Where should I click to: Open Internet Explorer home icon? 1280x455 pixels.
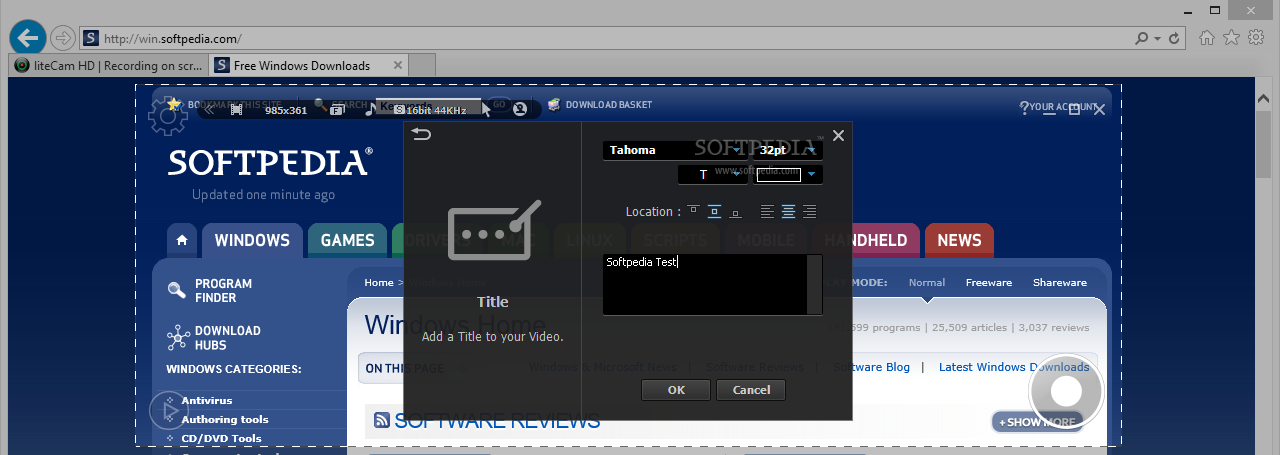(x=1208, y=37)
